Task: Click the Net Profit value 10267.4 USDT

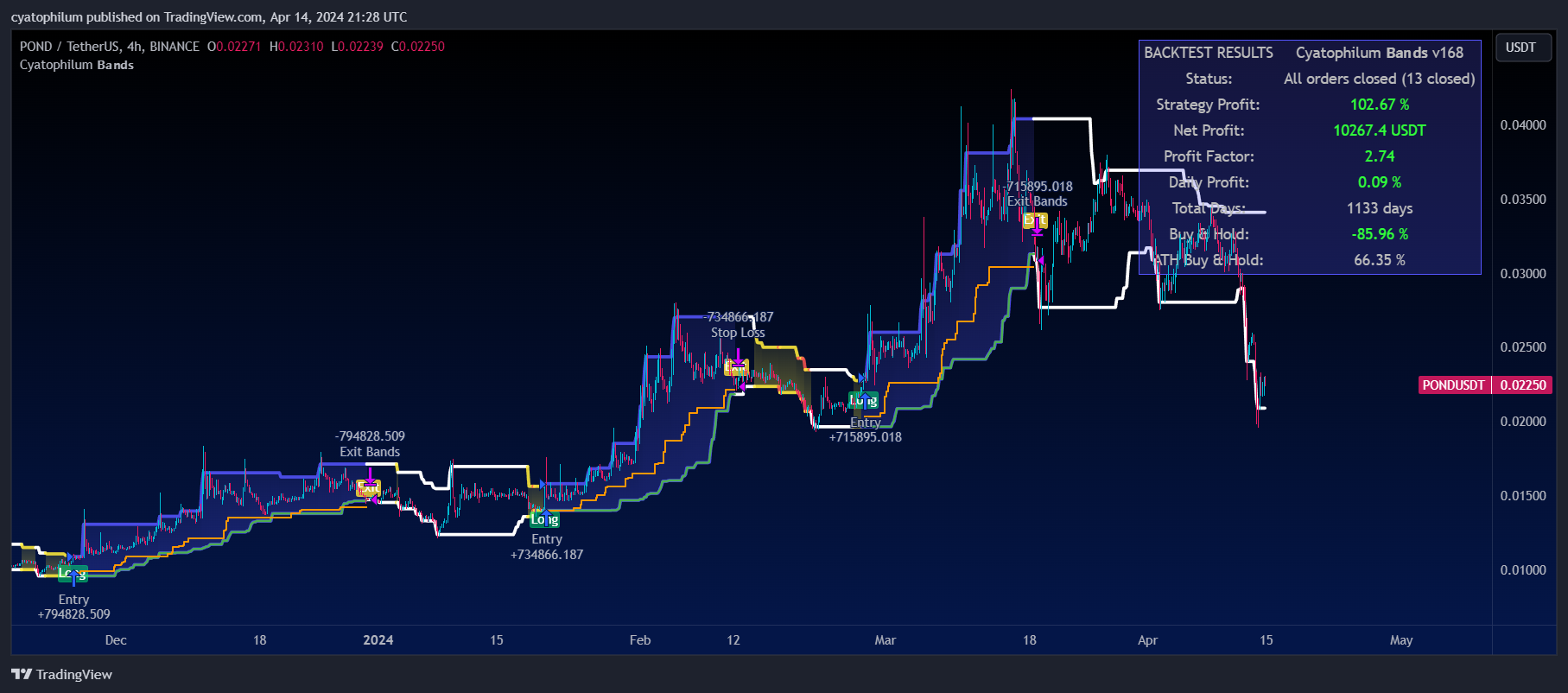Action: tap(1380, 130)
